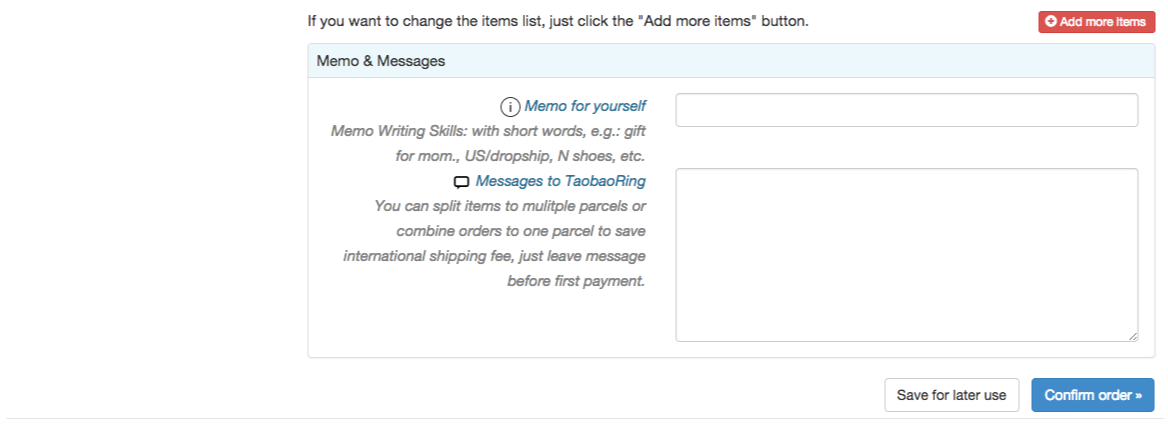
Task: Click Save for later use
Action: tap(951, 395)
